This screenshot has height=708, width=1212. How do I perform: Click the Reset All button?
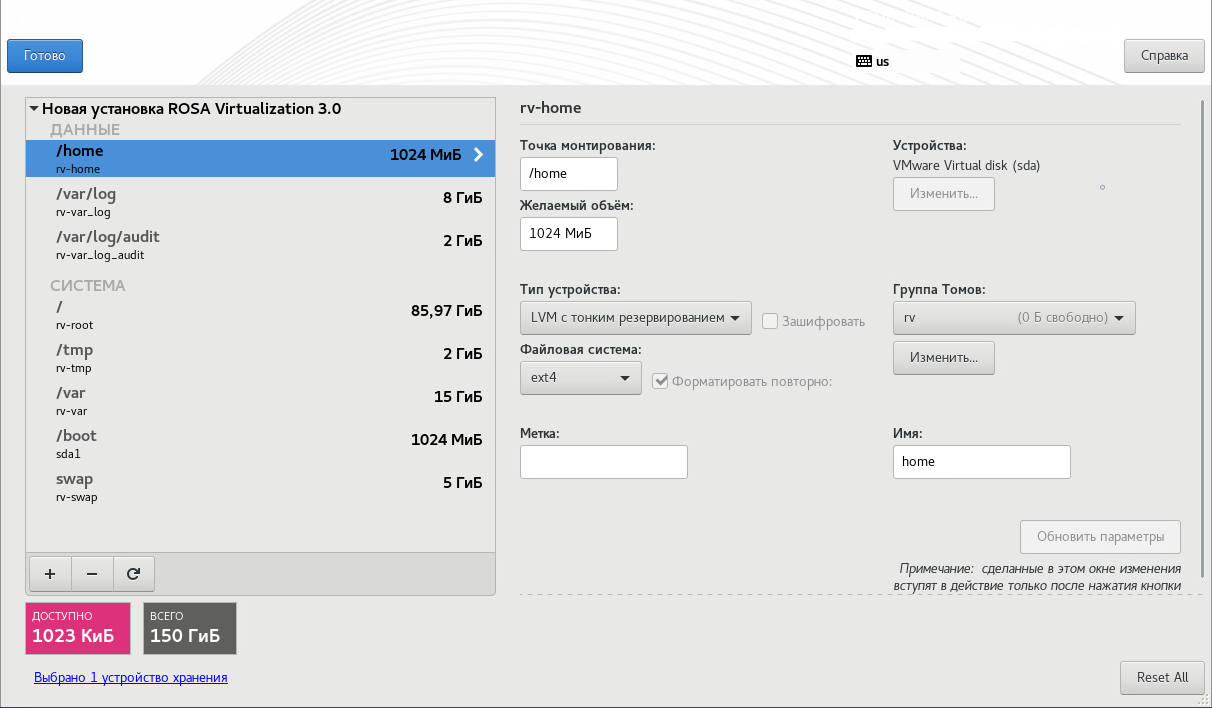coord(1162,677)
